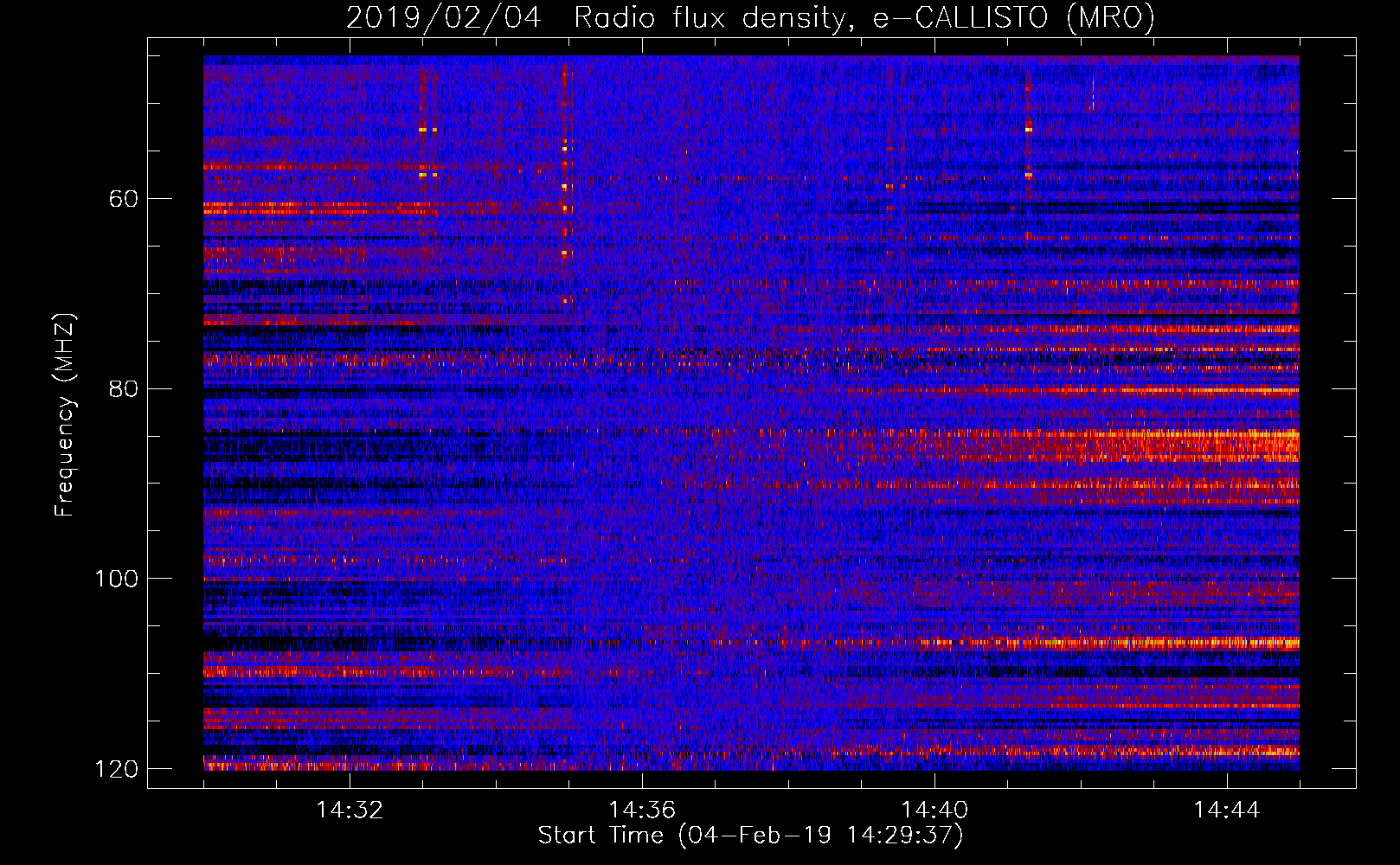This screenshot has width=1400, height=865.
Task: Click the 80 frequency tick label
Action: tap(124, 388)
